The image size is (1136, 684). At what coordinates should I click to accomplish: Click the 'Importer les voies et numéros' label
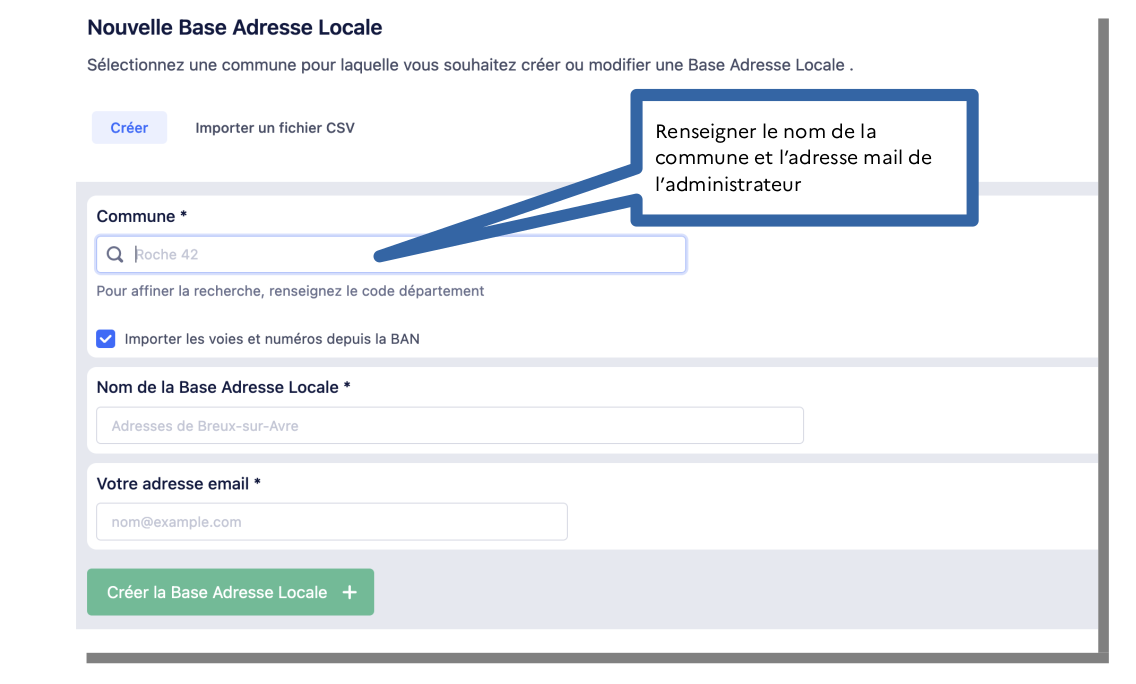[x=272, y=339]
